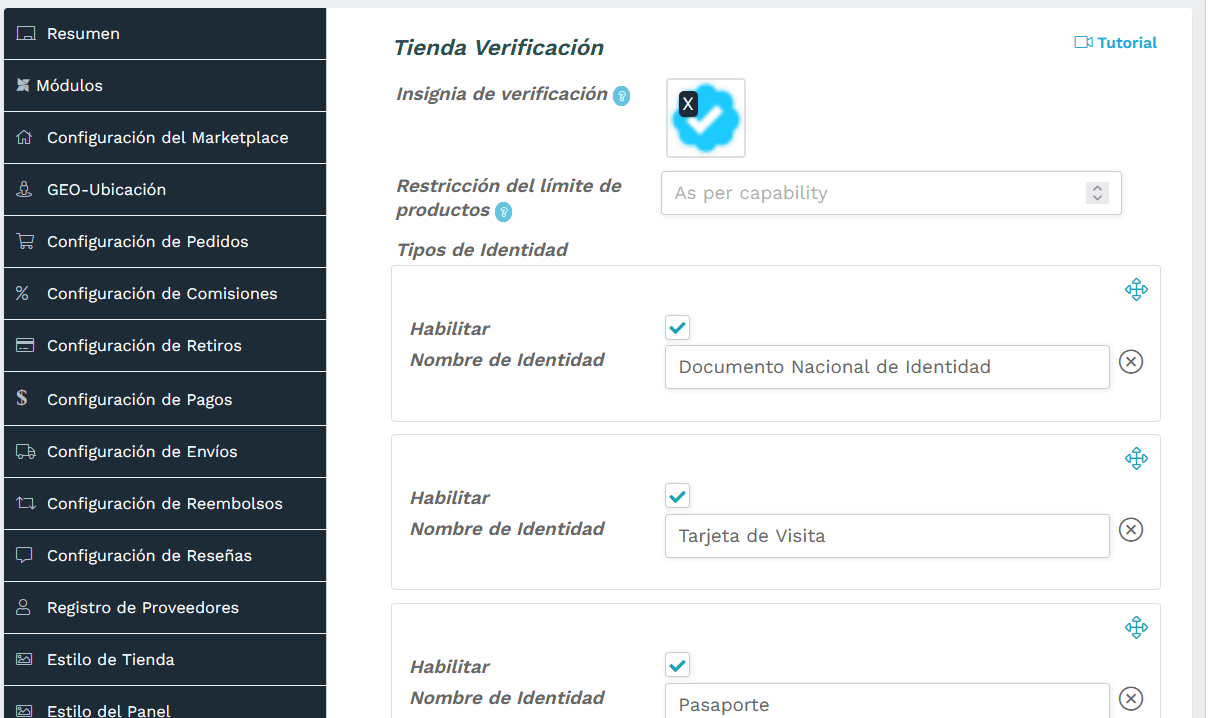Click the GEO-Ubicación location icon
This screenshot has height=718, width=1211.
tap(23, 189)
